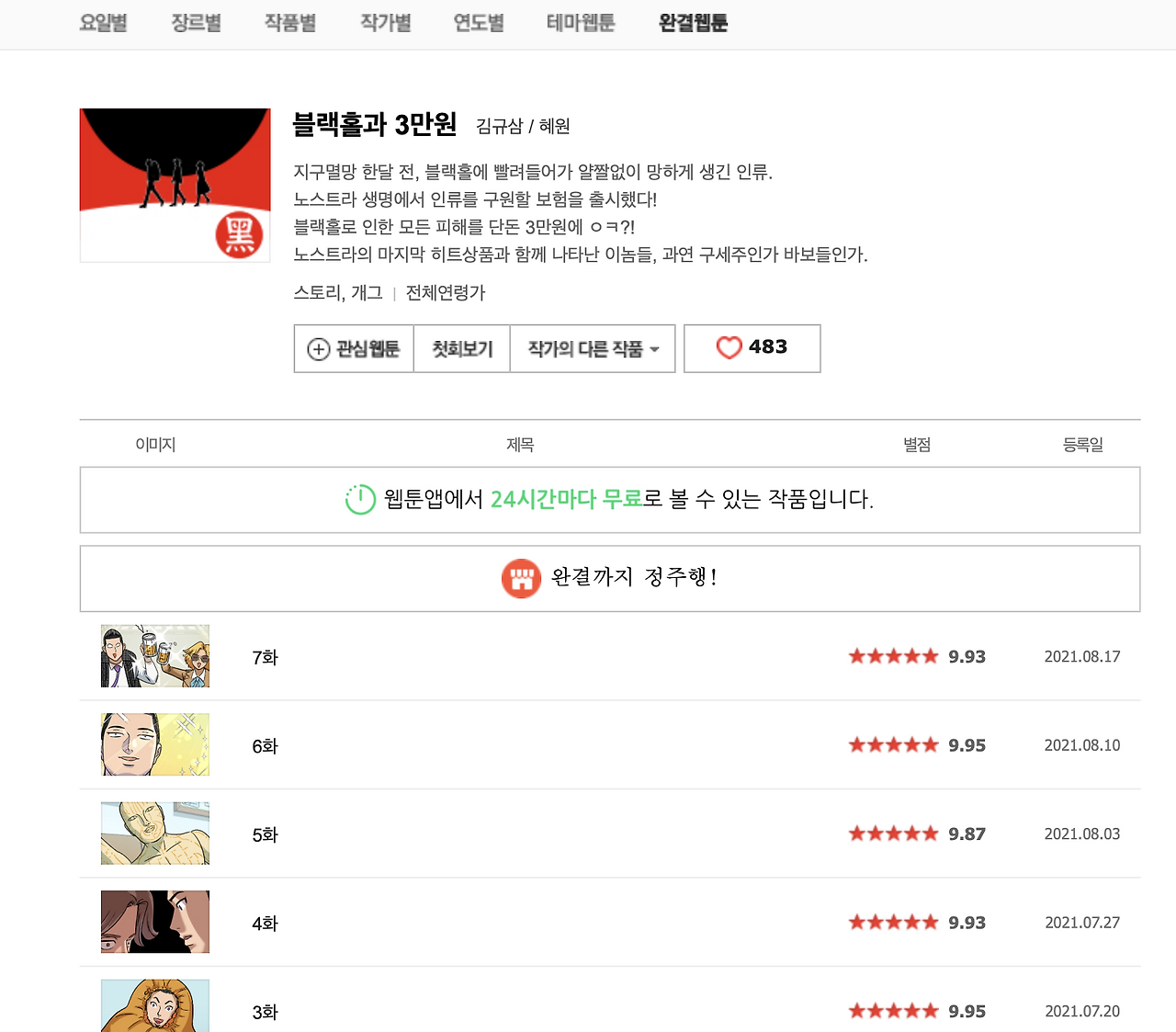Switch to the 작품별 tab
Image resolution: width=1176 pixels, height=1032 pixels.
coord(290,23)
